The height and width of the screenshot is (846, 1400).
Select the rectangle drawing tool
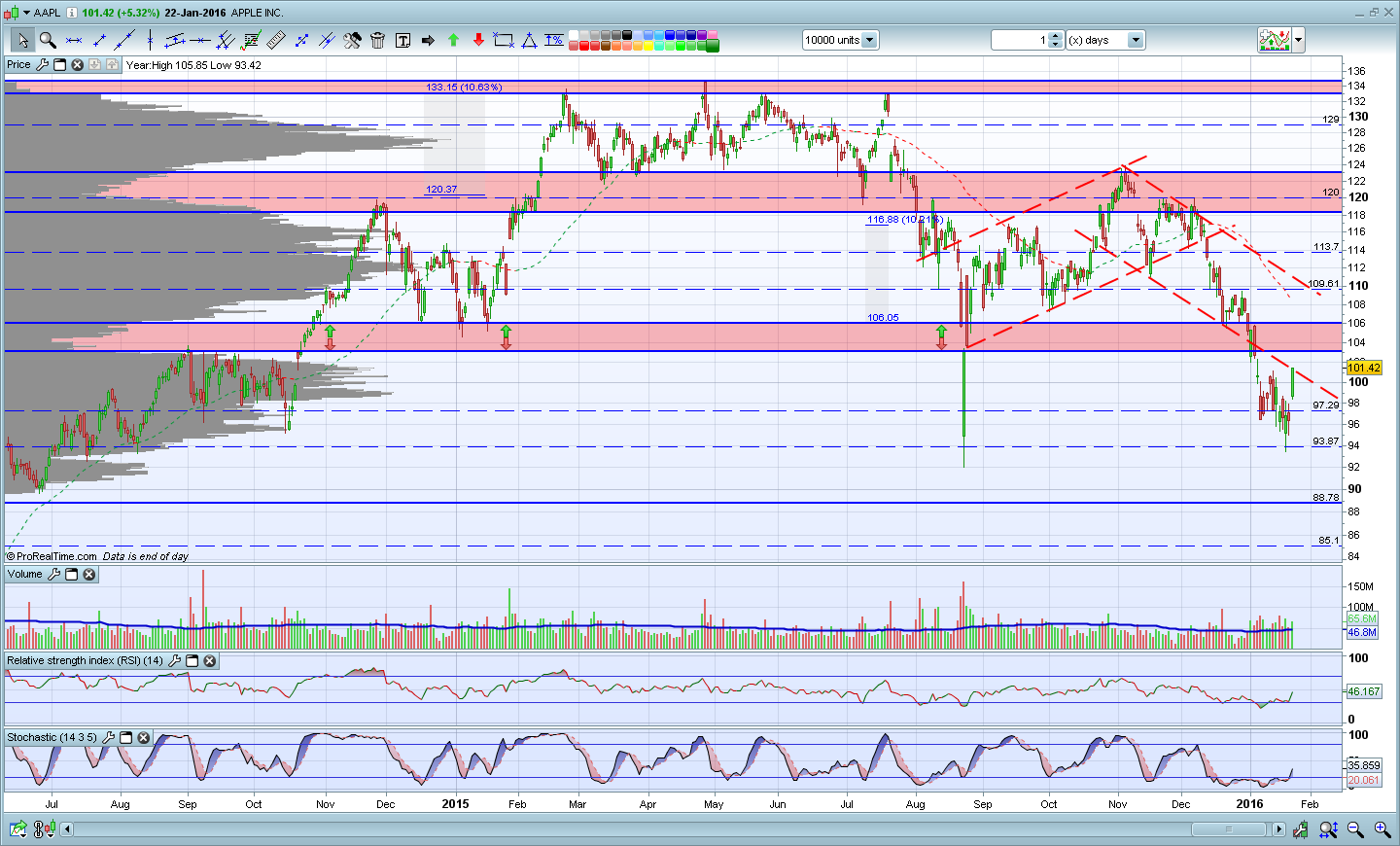(504, 40)
